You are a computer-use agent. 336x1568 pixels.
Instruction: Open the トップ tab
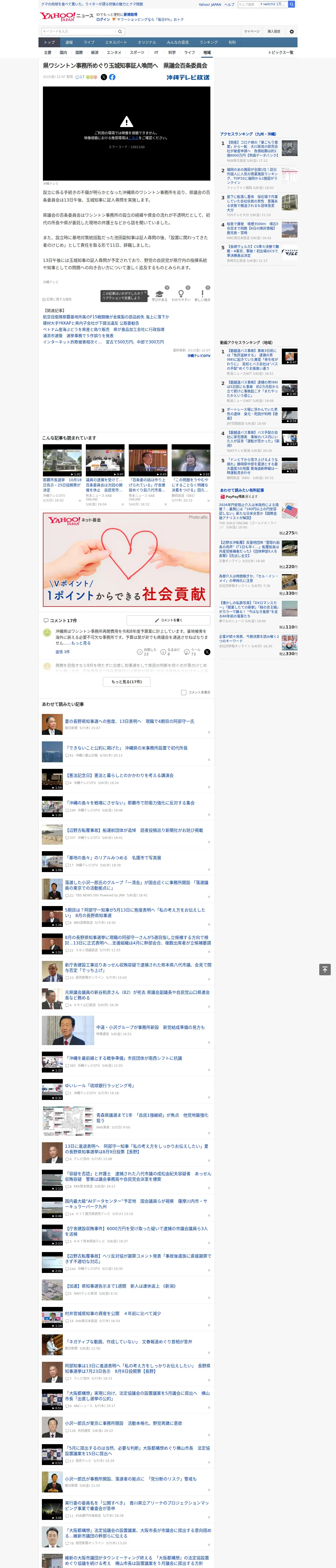[49, 43]
